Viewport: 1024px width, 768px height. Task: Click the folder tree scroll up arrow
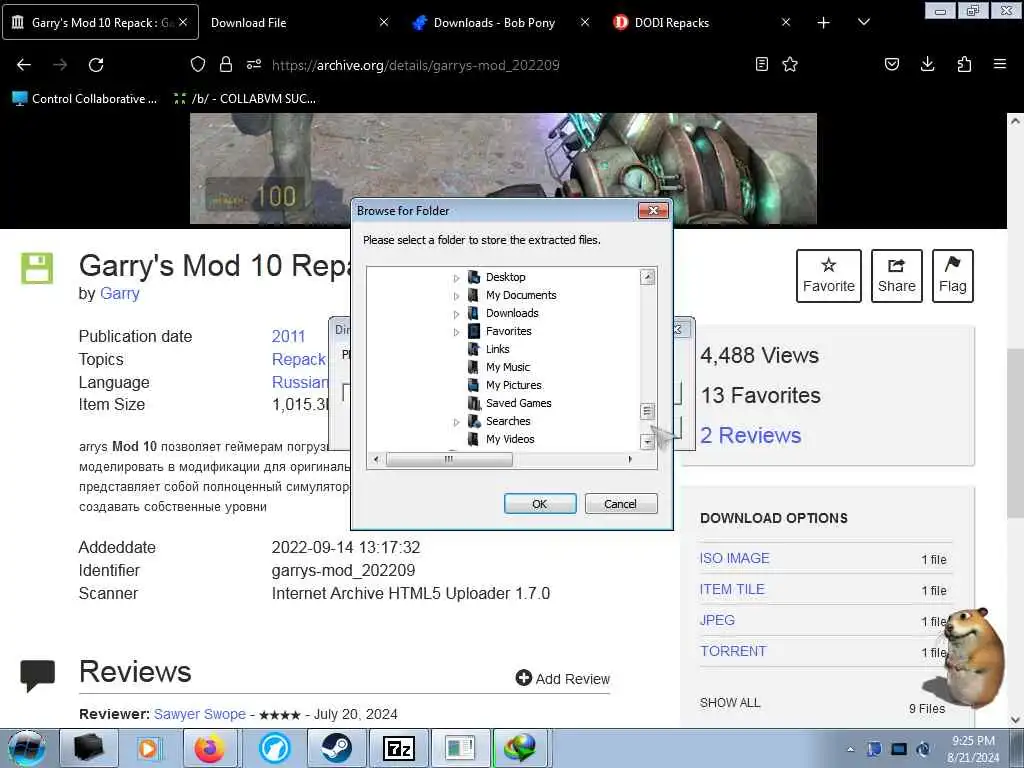coord(647,277)
